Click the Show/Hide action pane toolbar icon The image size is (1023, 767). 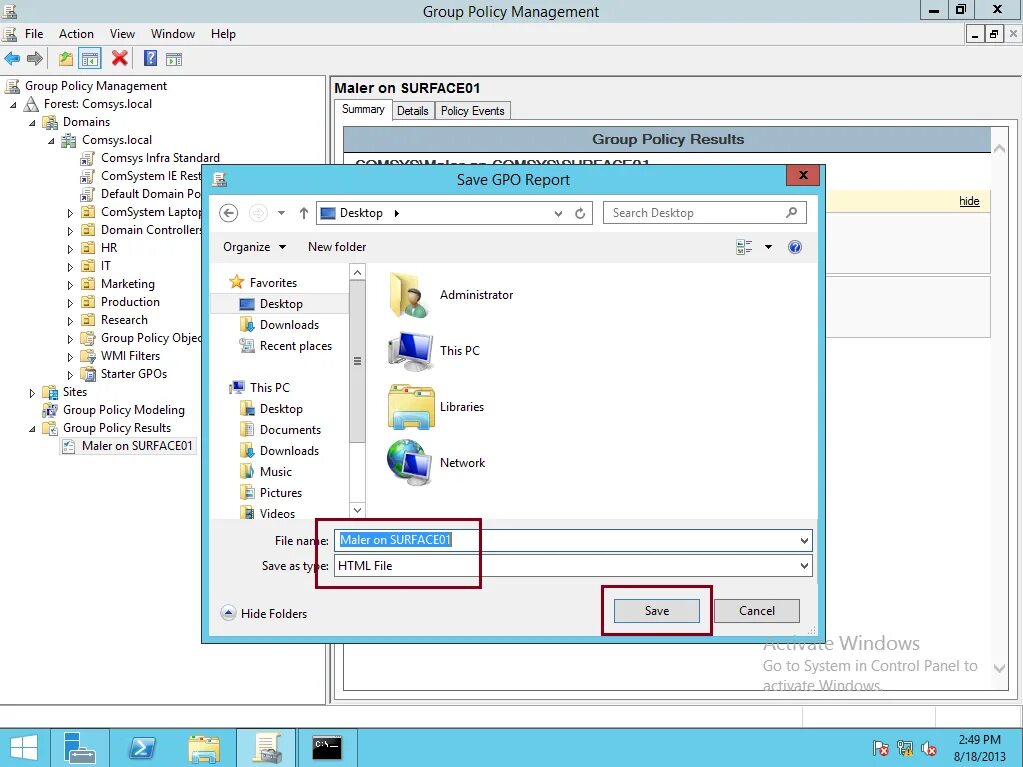tap(174, 59)
